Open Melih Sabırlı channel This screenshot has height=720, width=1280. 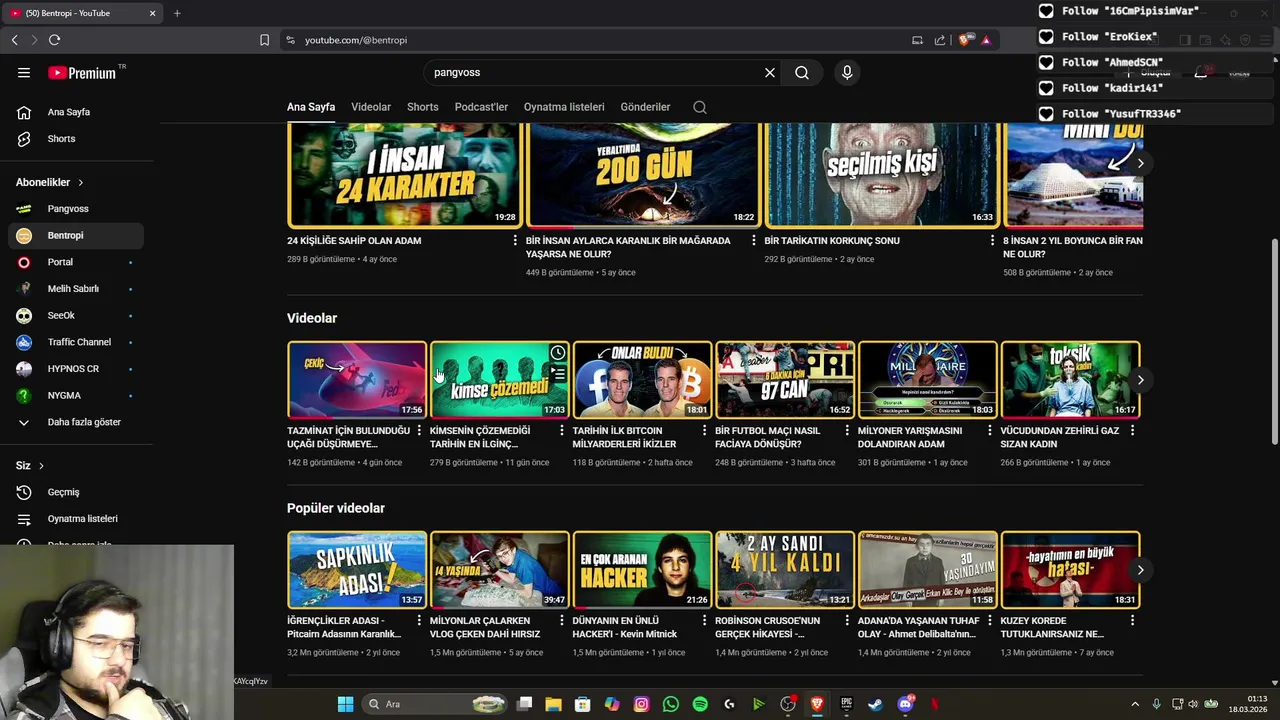click(76, 289)
